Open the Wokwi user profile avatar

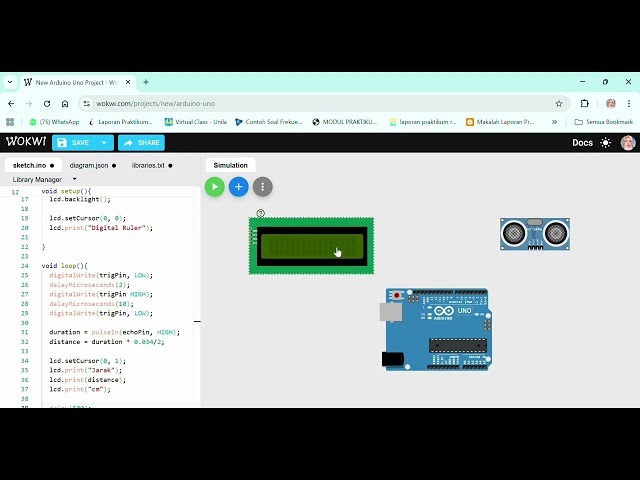pos(628,142)
